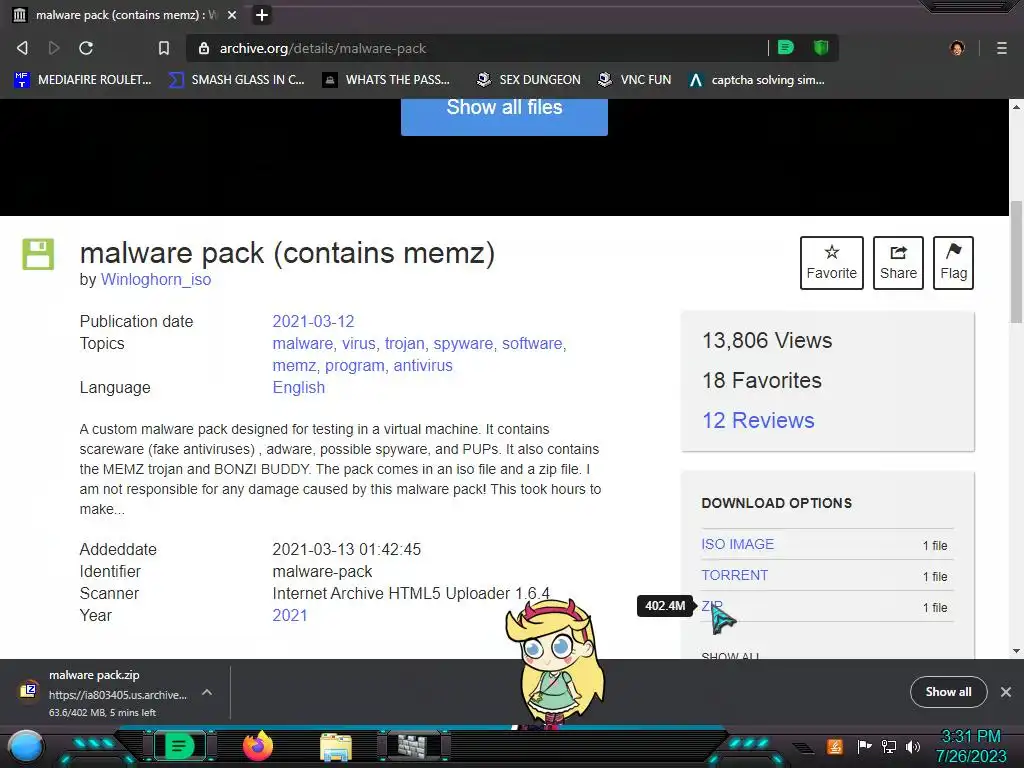The width and height of the screenshot is (1024, 768).
Task: Open the green shield extension icon
Action: click(821, 47)
